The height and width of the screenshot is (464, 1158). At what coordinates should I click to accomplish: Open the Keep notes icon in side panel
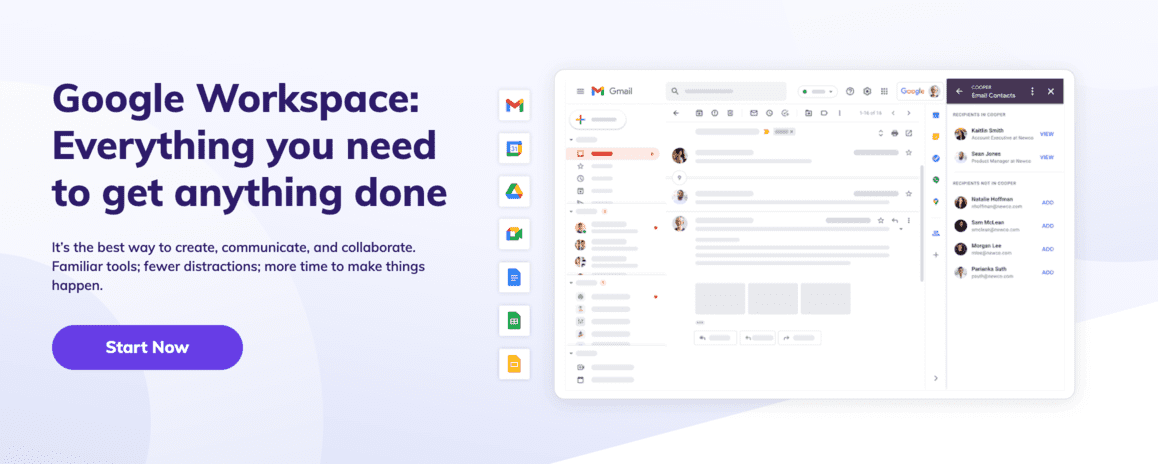click(936, 137)
